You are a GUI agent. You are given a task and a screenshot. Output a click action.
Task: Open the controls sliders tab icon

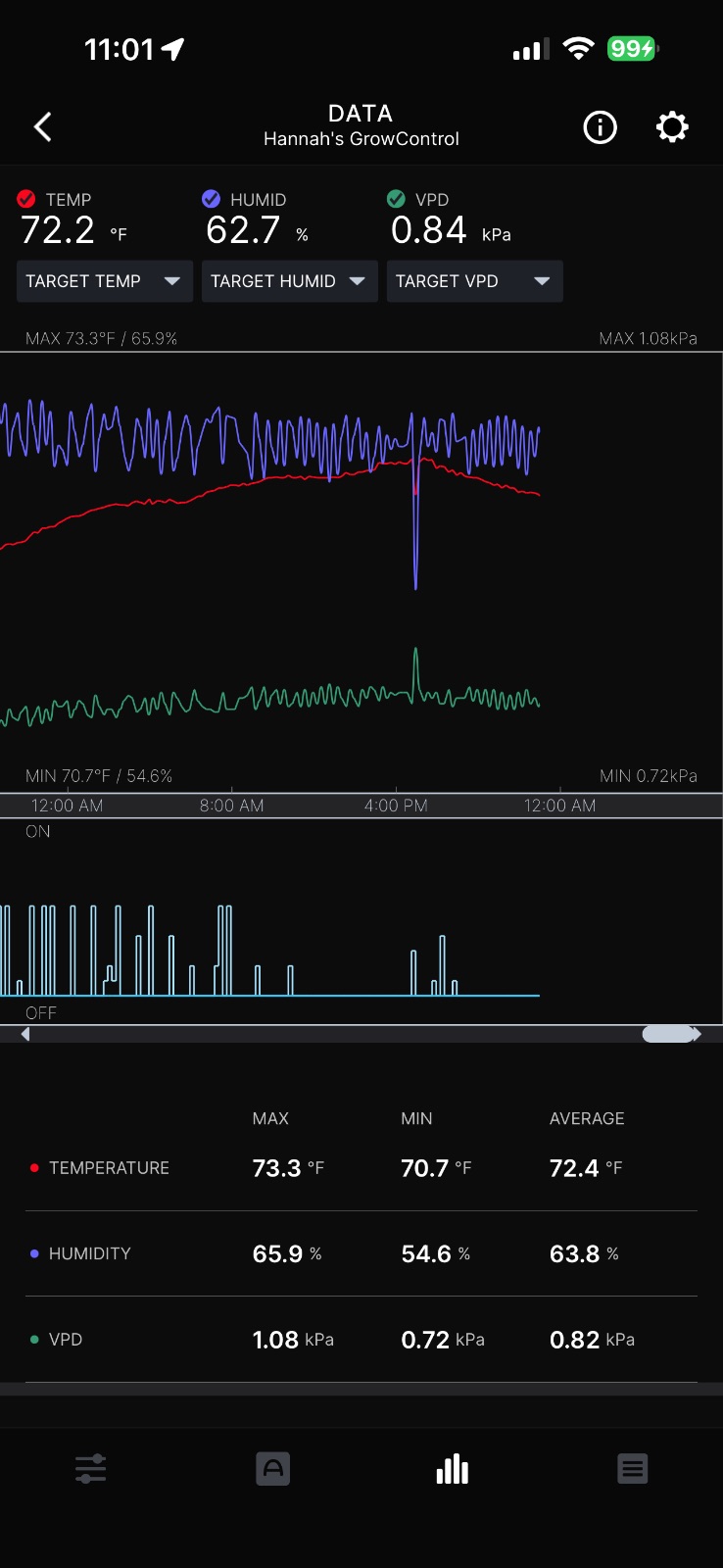click(90, 1469)
